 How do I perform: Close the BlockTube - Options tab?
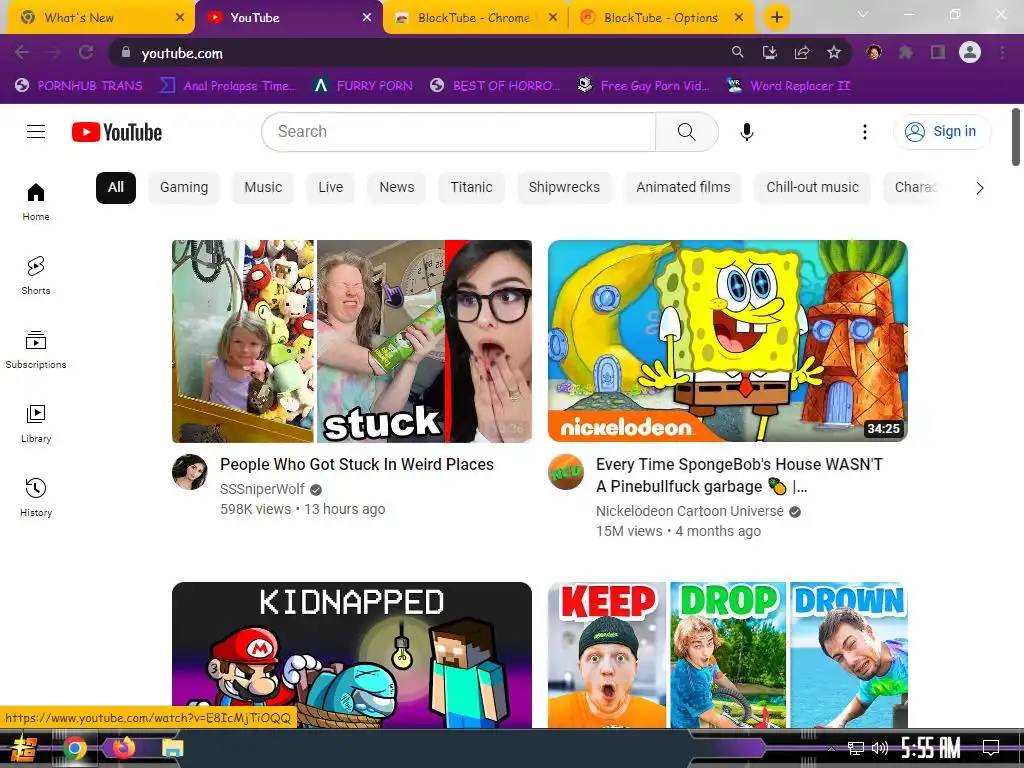coord(739,18)
